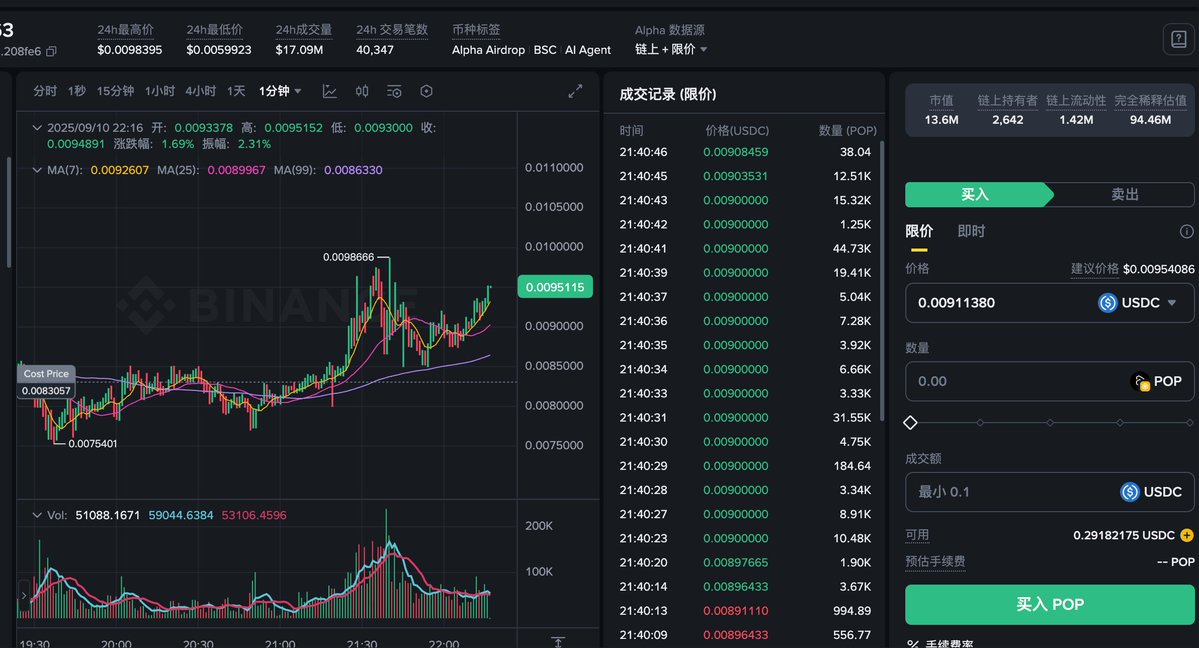Image resolution: width=1199 pixels, height=648 pixels.
Task: Add USDC funds with the yellow plus icon
Action: coord(1187,535)
